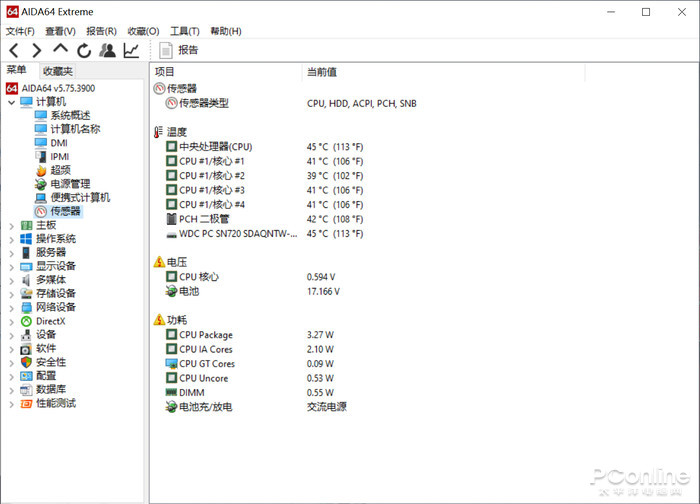The height and width of the screenshot is (504, 700).
Task: Expand the 性能测试 node
Action: (12, 404)
